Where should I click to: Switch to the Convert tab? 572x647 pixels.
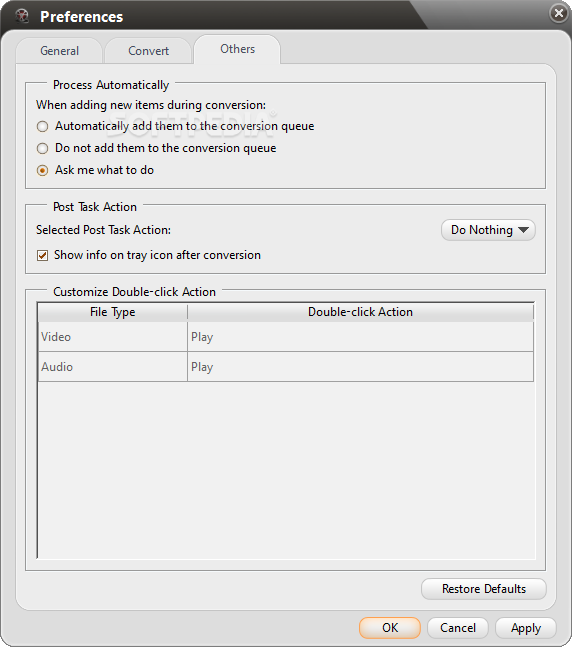(x=148, y=51)
